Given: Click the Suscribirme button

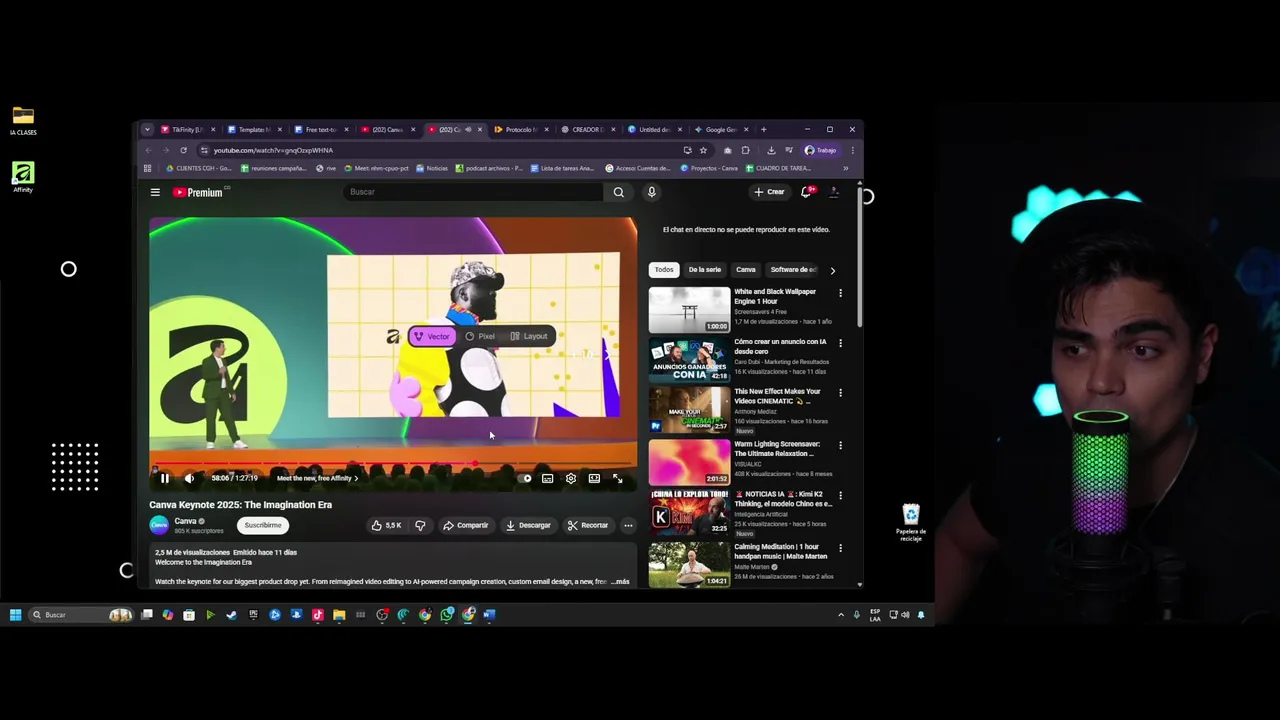Looking at the screenshot, I should [x=263, y=525].
